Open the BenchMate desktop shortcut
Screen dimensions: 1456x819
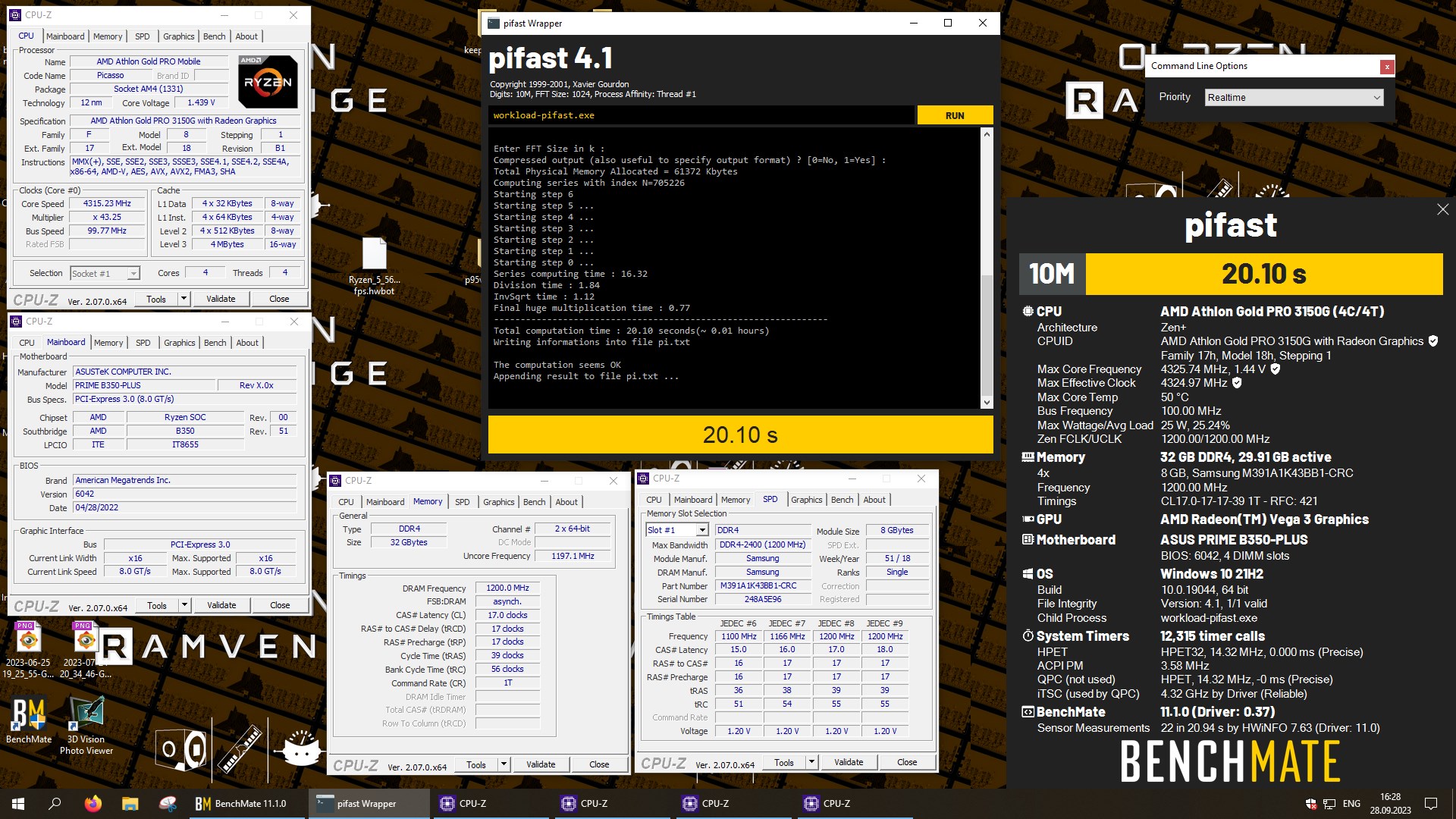point(29,720)
